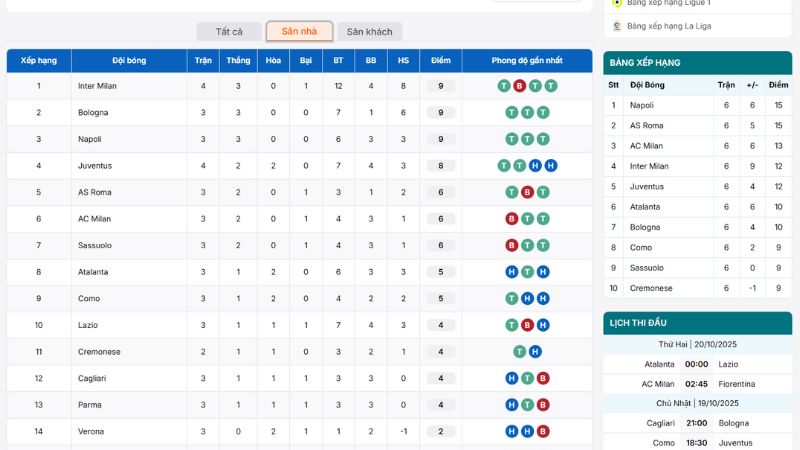Click the blue H badge in Lazio's form

[x=542, y=325]
